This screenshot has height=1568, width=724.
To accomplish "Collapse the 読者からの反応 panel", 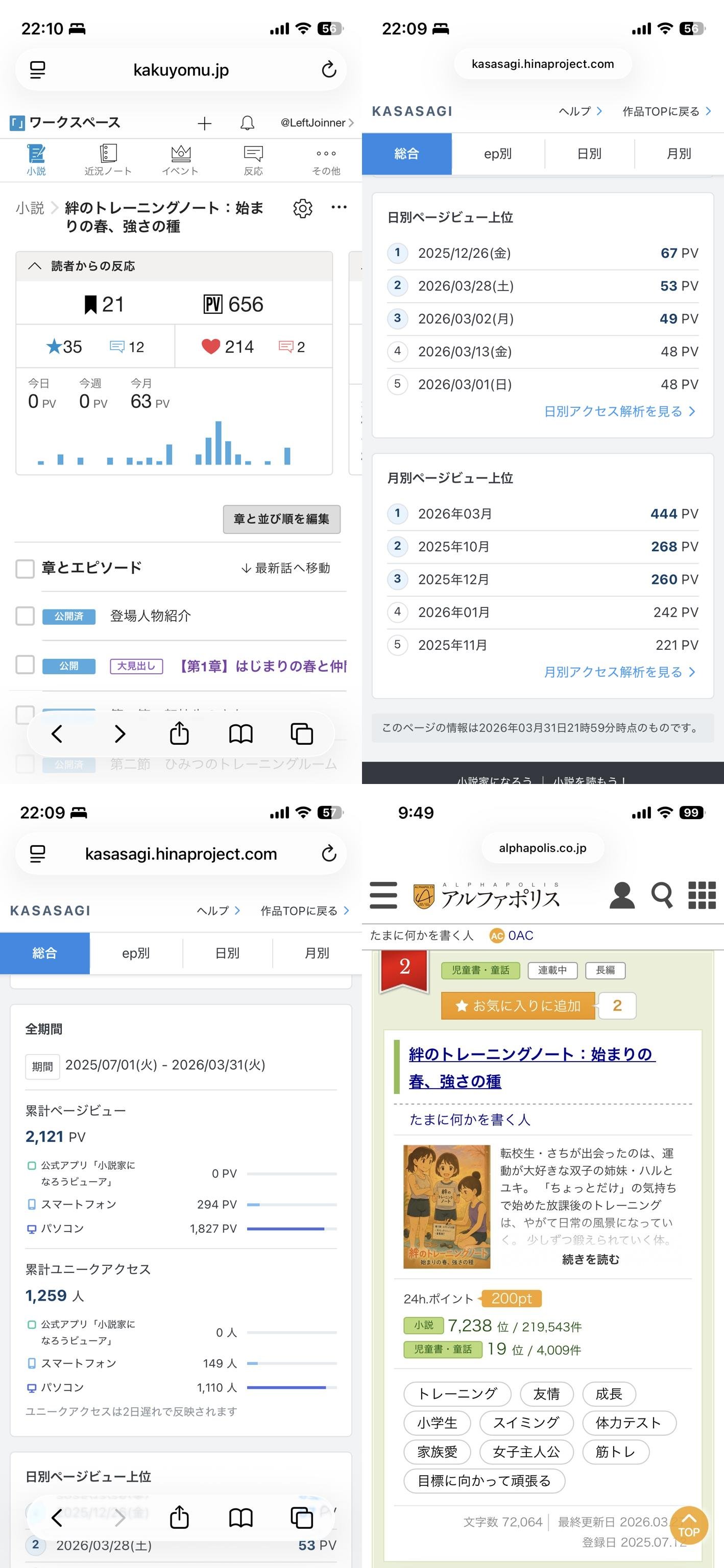I will point(35,266).
